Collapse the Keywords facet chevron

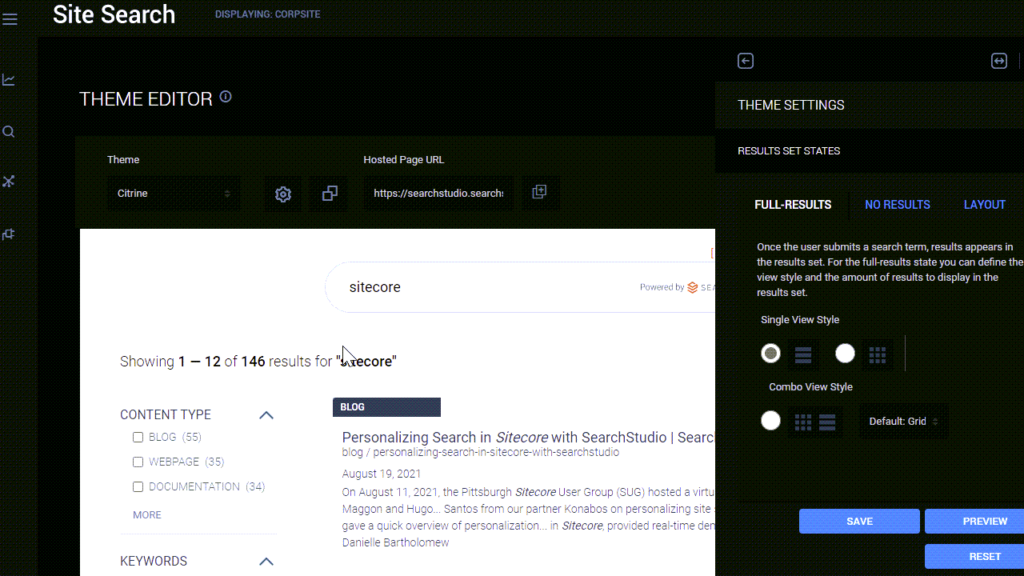(266, 562)
